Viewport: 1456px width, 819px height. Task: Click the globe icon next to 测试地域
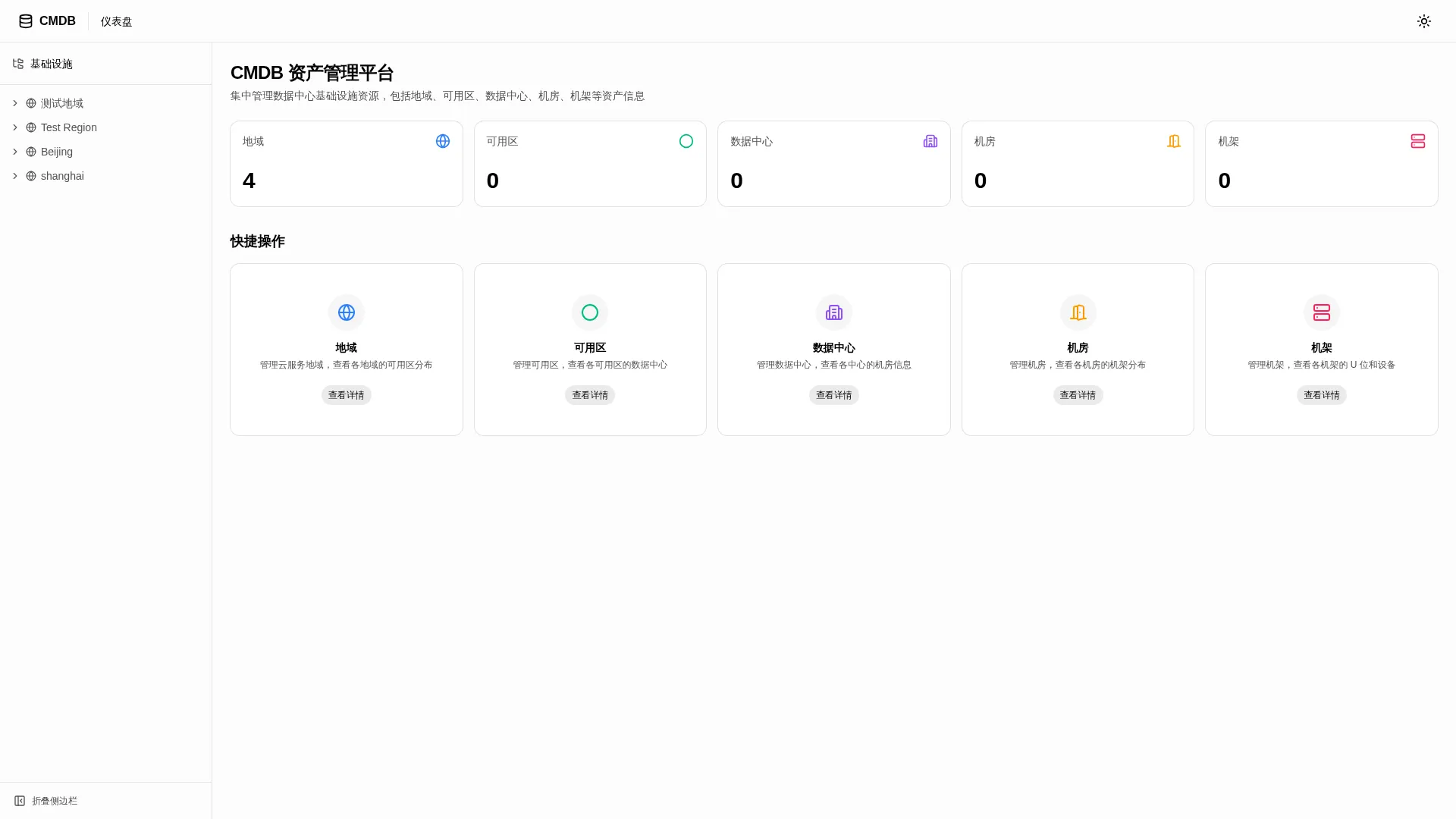pos(31,103)
